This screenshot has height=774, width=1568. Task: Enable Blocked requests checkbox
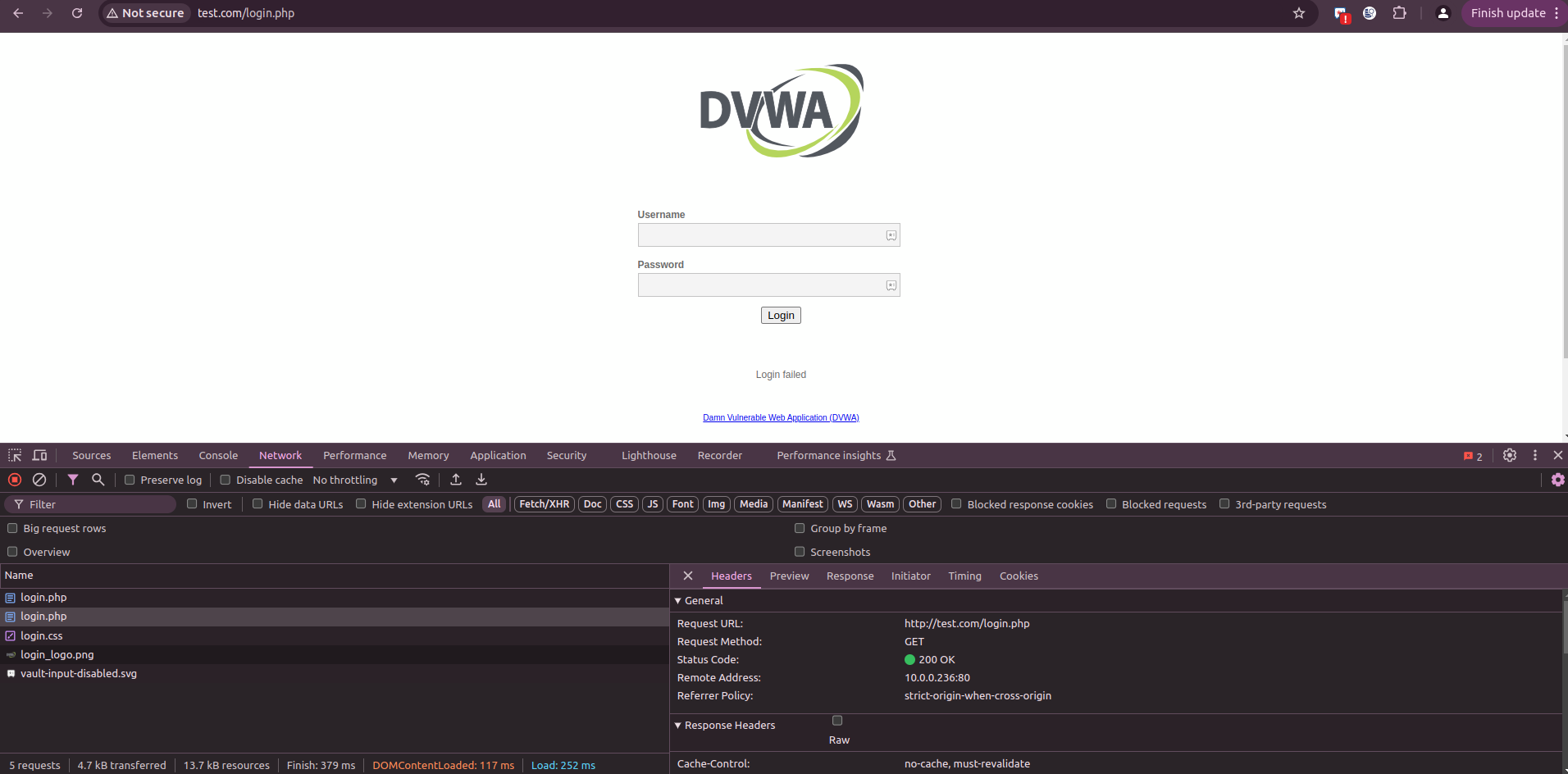[x=1111, y=503]
